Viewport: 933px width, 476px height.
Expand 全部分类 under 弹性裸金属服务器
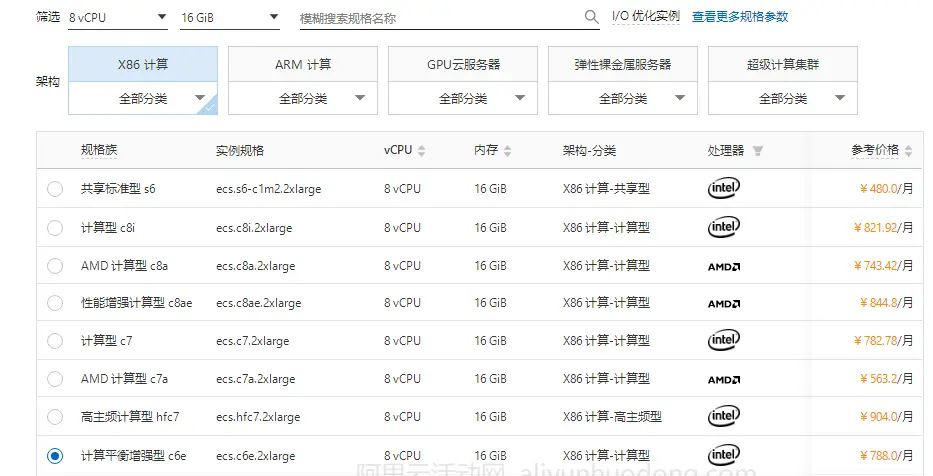623,98
